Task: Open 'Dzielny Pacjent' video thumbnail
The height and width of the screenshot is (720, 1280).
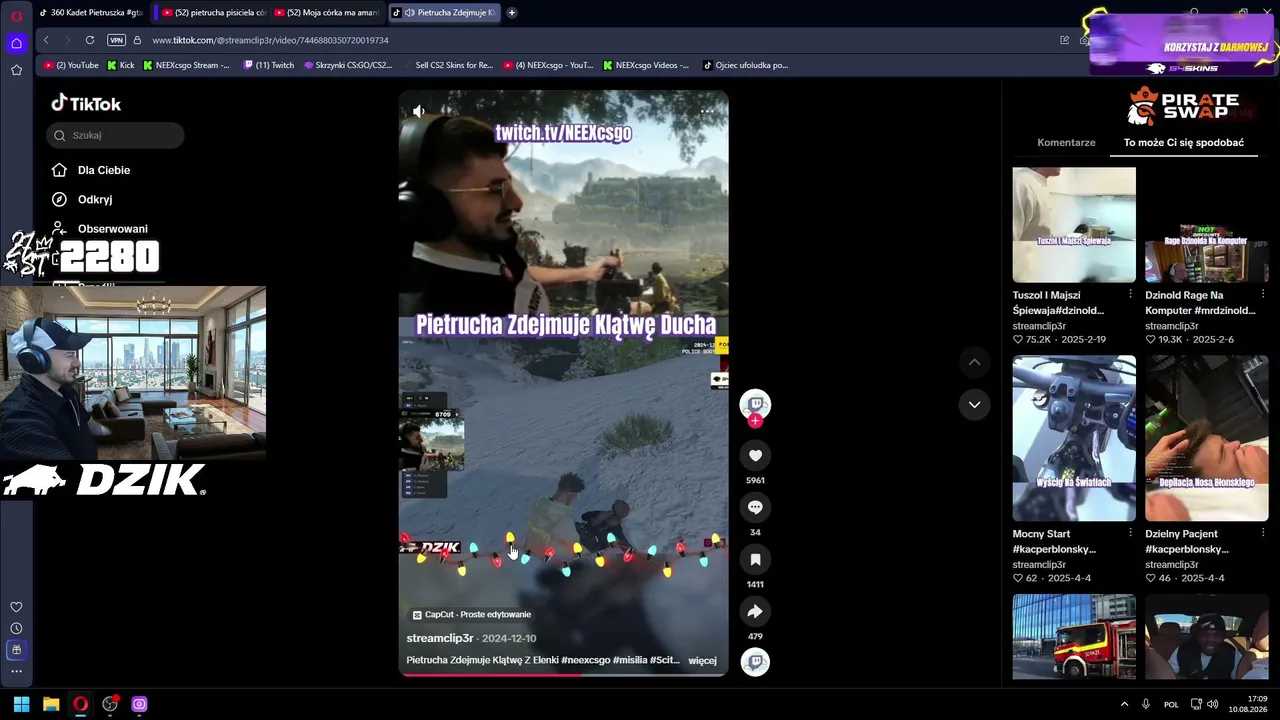Action: click(1207, 438)
